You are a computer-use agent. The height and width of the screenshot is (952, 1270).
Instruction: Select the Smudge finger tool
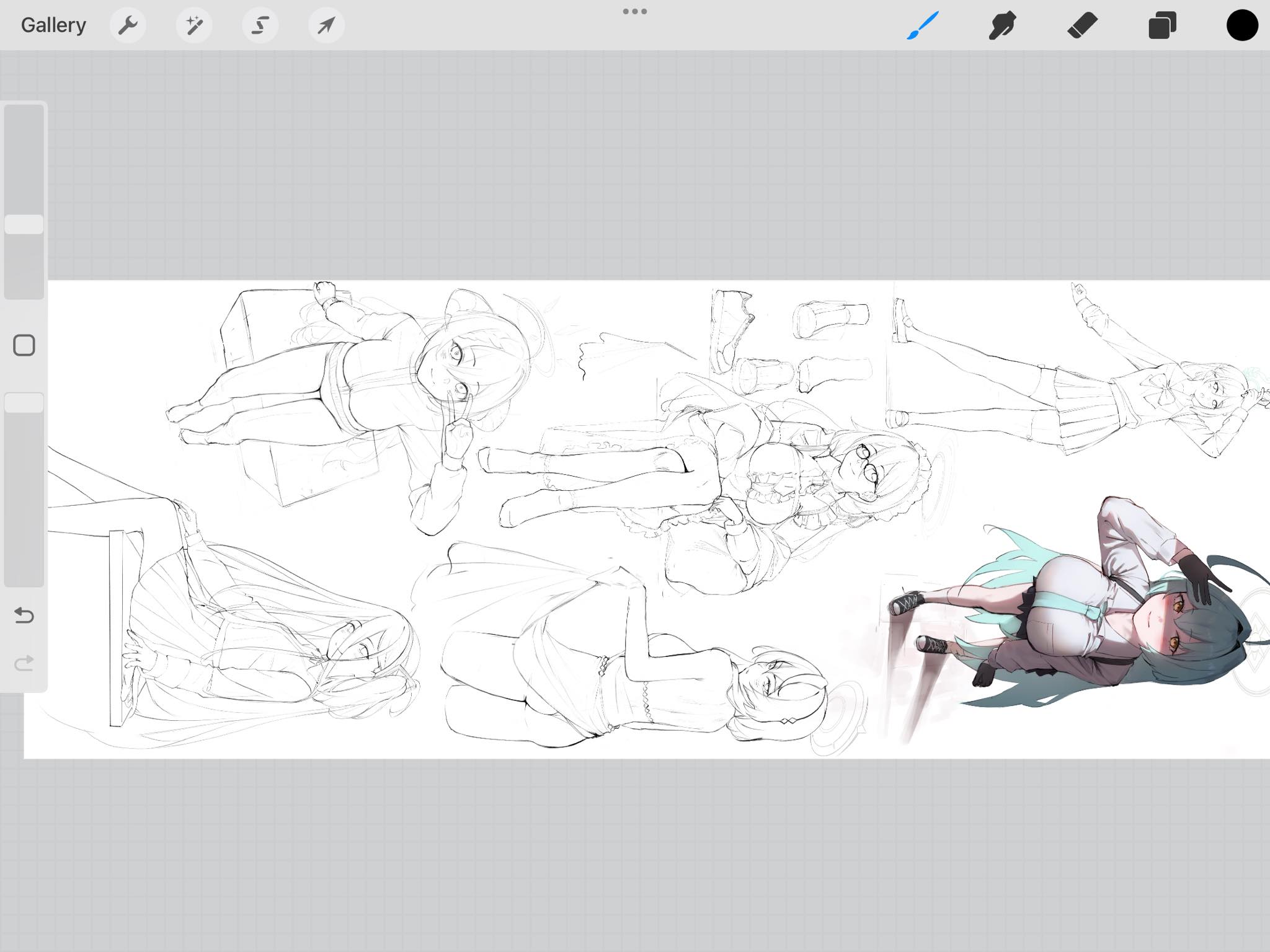(x=1002, y=25)
